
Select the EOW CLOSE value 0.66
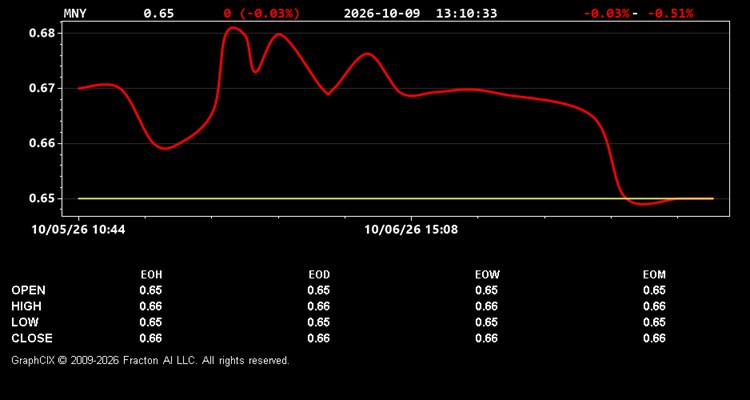point(486,338)
